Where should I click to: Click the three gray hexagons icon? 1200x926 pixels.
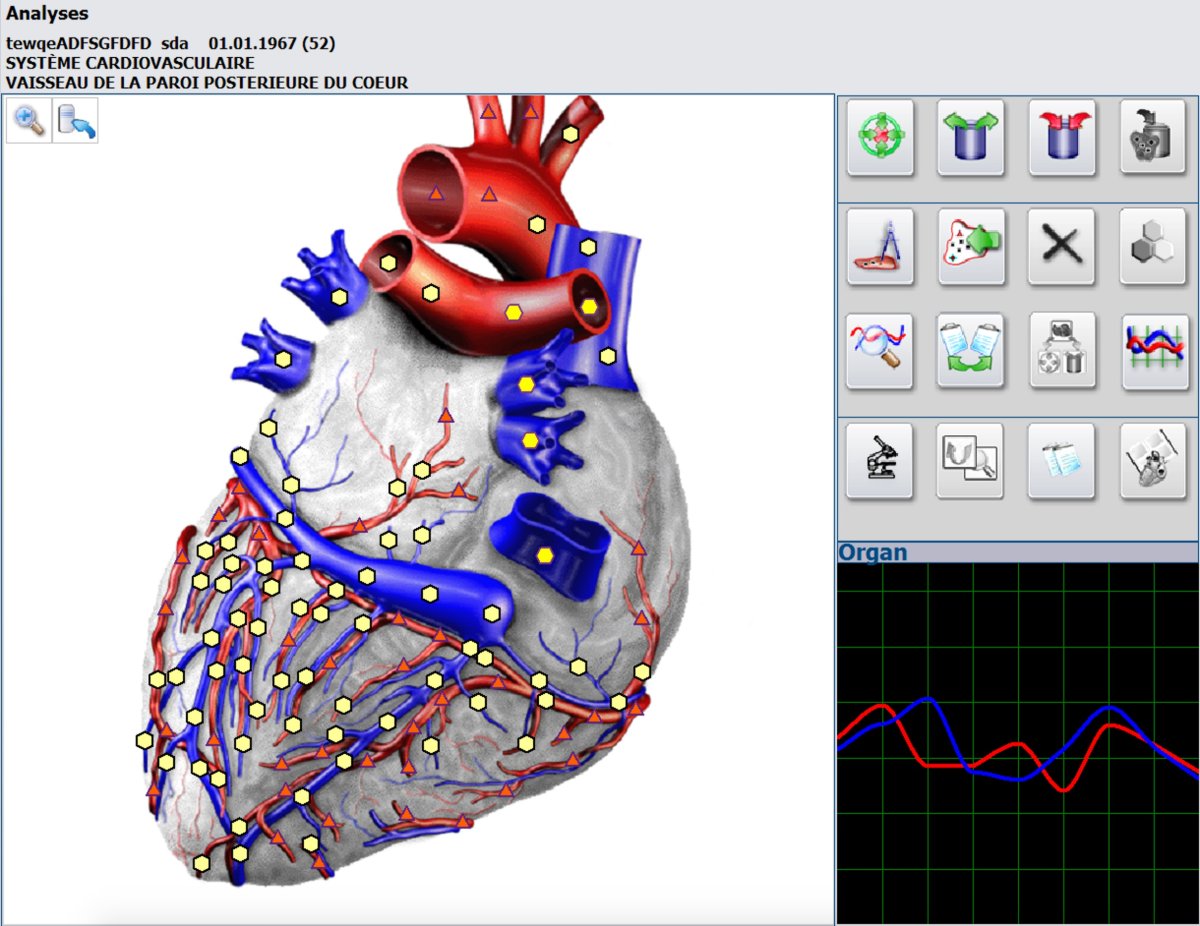point(1153,246)
